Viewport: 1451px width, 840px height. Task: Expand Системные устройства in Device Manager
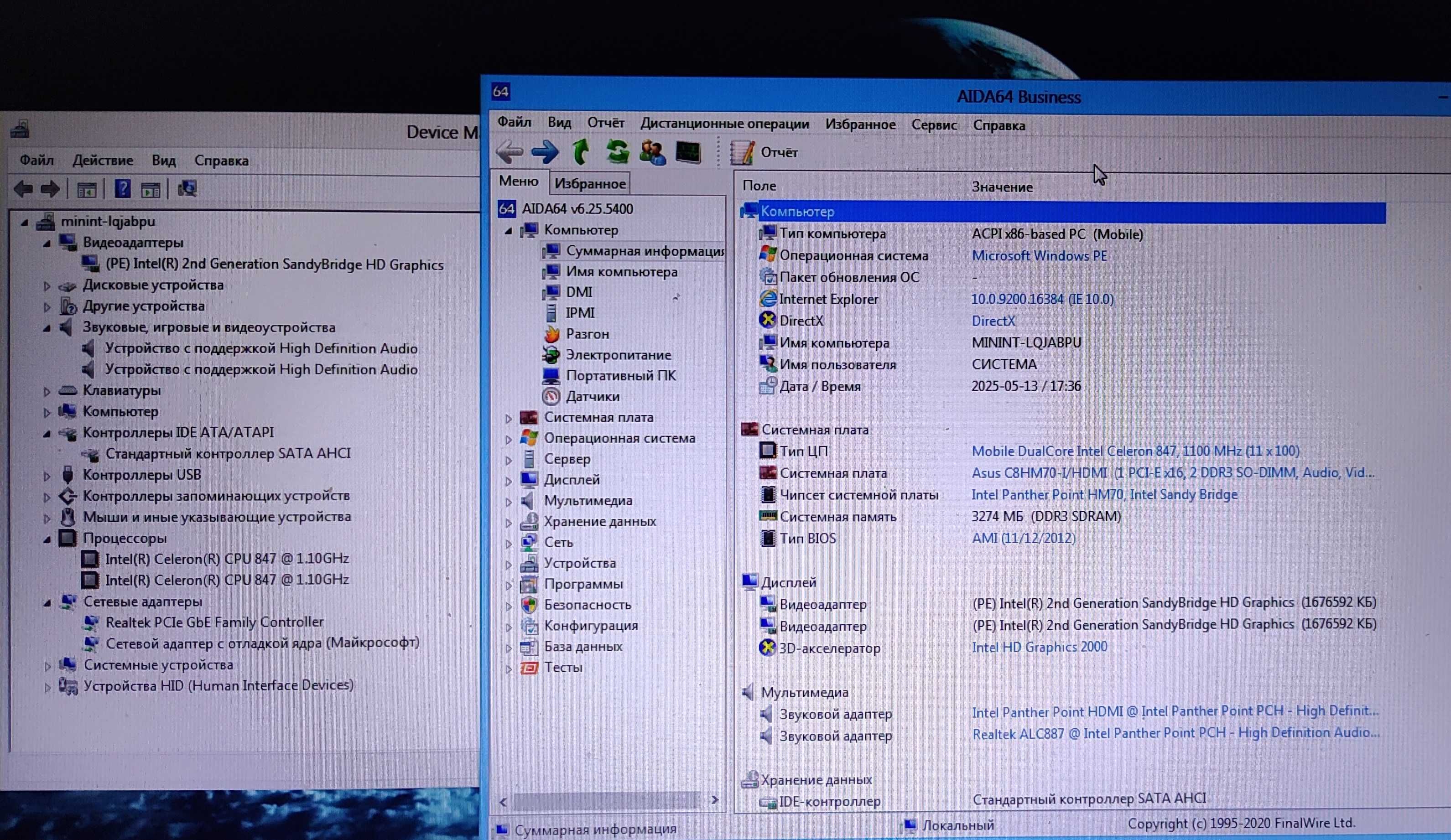click(x=47, y=666)
